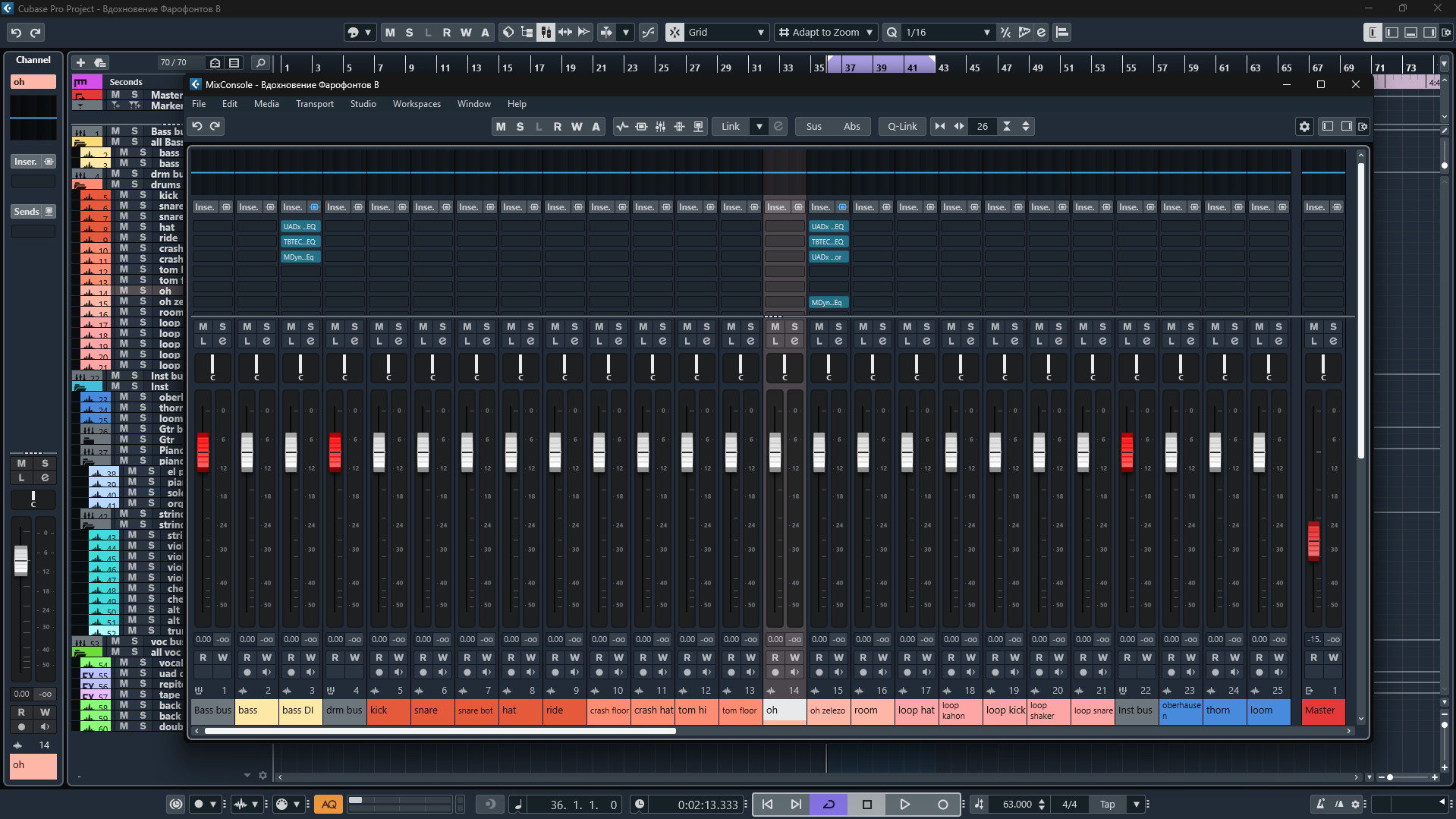Mute the Bass bus mixer channel
The height and width of the screenshot is (819, 1456).
[203, 326]
